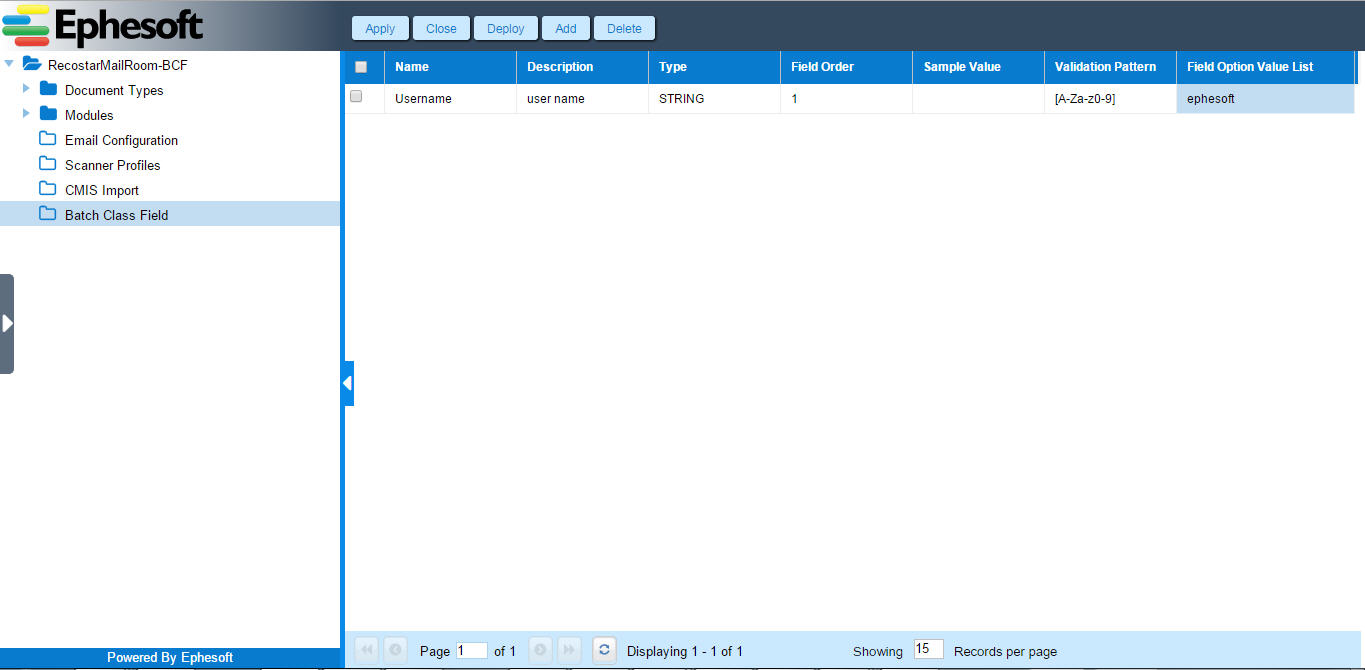
Task: Click the empty Sample Value cell for Username
Action: click(x=978, y=99)
